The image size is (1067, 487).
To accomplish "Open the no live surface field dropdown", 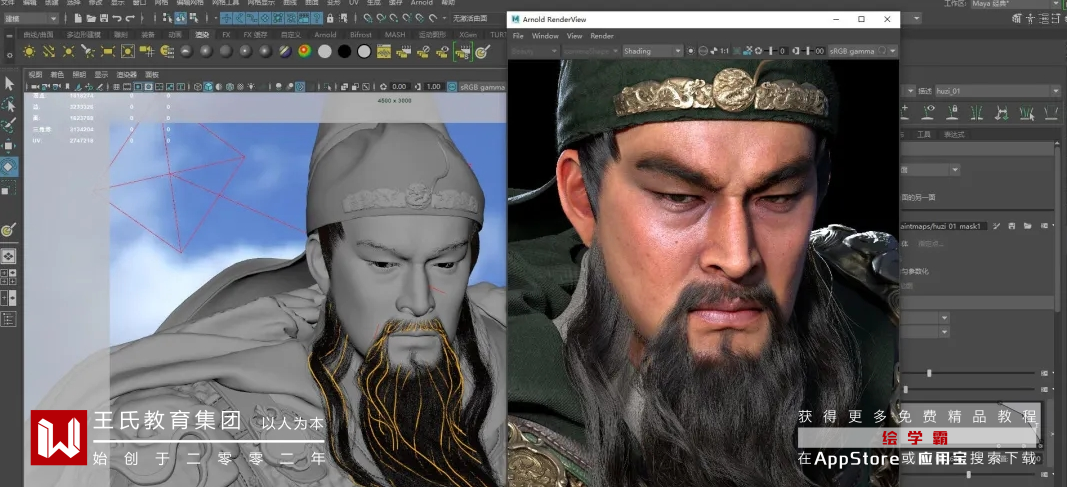I will pos(476,18).
